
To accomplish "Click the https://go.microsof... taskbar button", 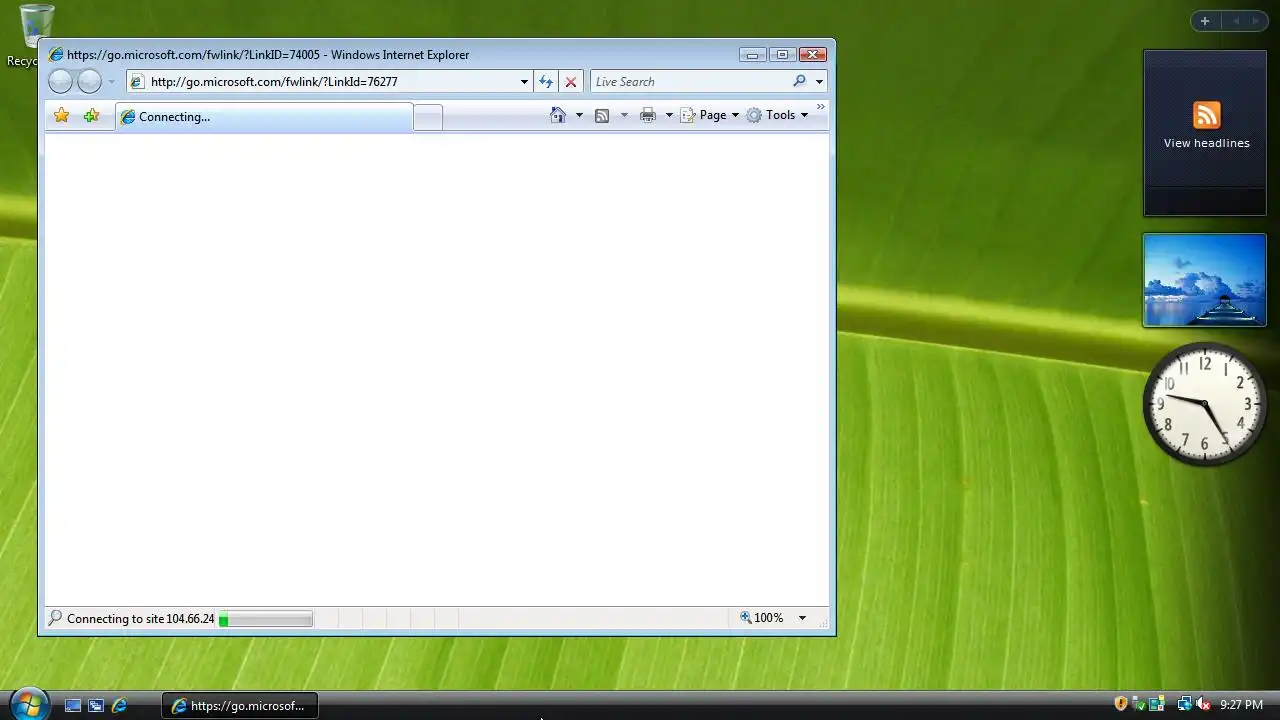I will (x=240, y=705).
